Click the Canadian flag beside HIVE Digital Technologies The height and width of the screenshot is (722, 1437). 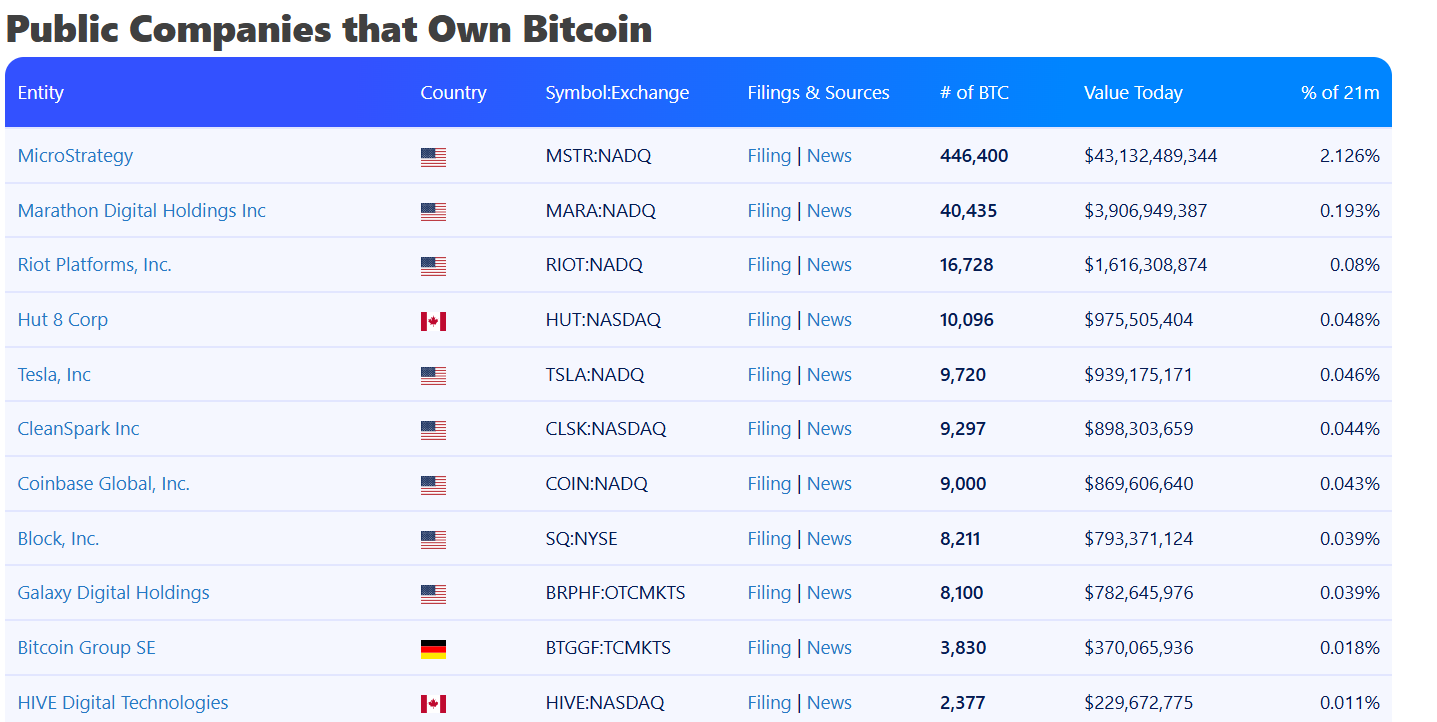click(433, 702)
